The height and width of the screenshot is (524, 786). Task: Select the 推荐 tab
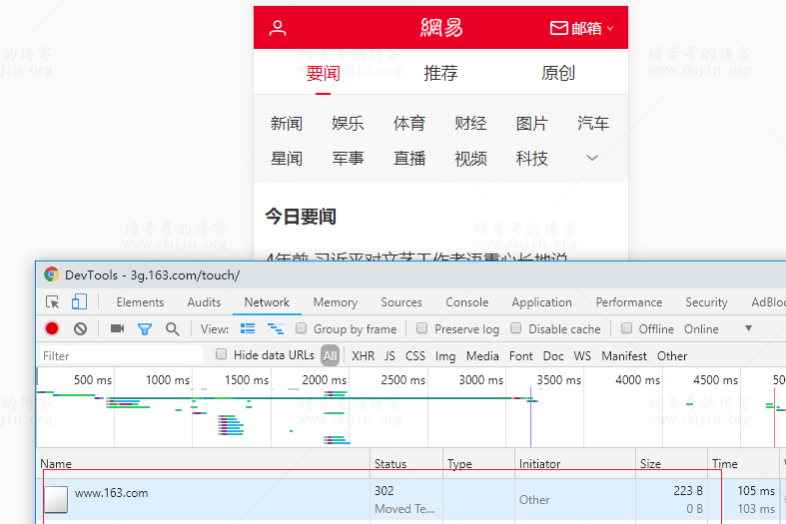click(x=441, y=73)
